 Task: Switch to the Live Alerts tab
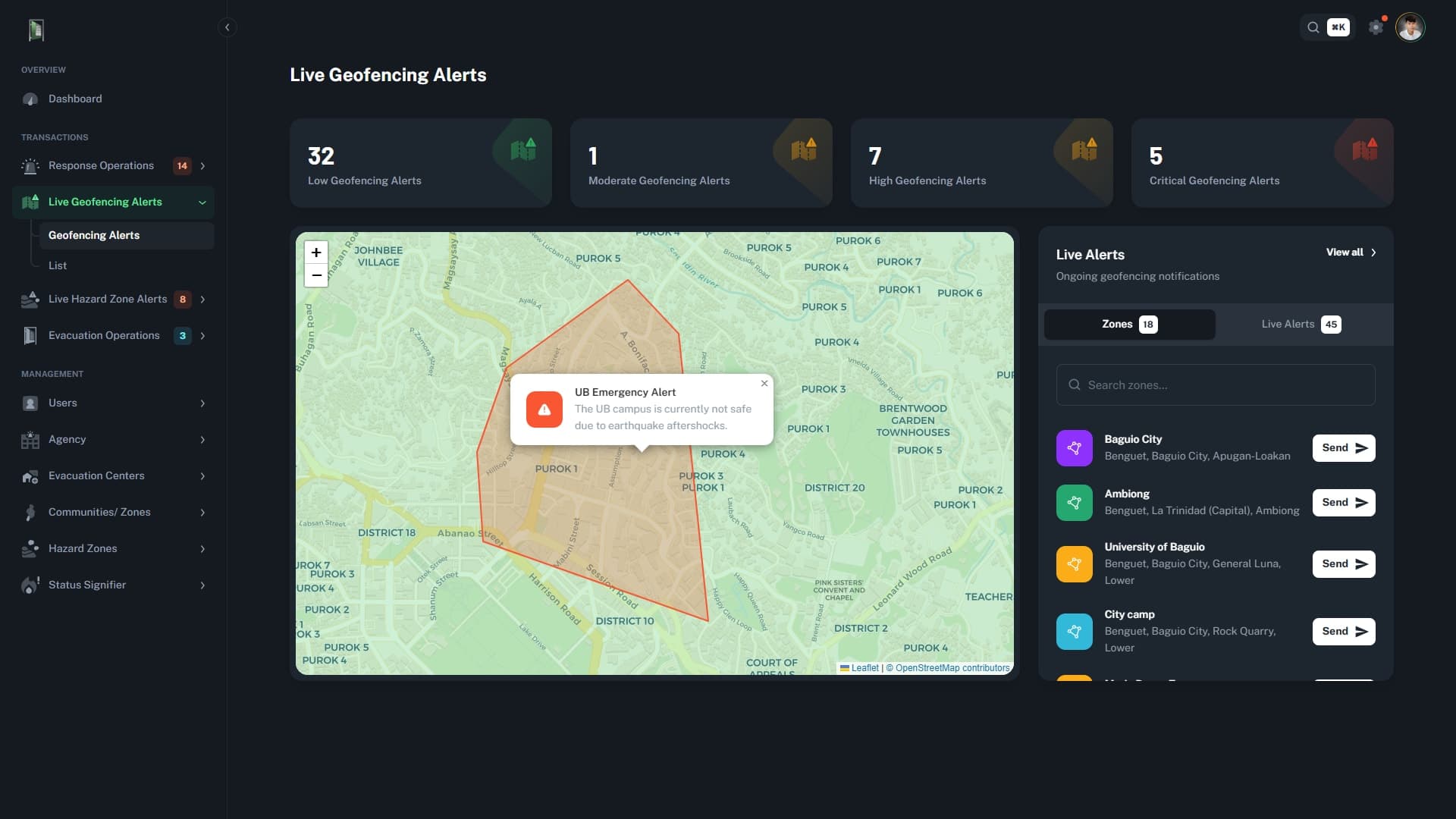click(1301, 325)
